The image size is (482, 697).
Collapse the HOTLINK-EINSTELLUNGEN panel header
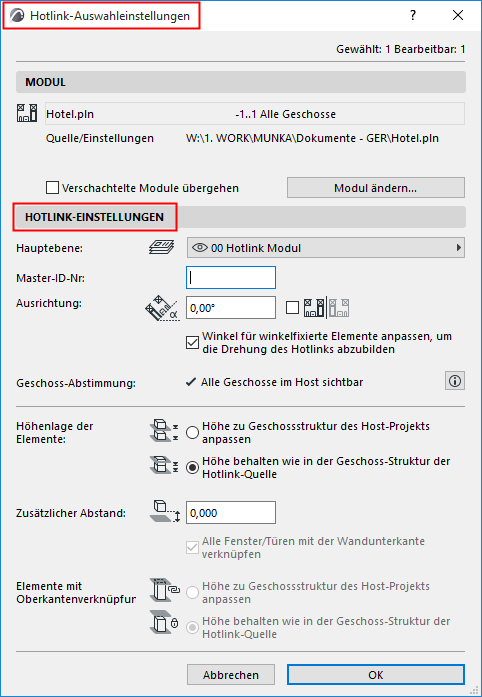pos(241,217)
